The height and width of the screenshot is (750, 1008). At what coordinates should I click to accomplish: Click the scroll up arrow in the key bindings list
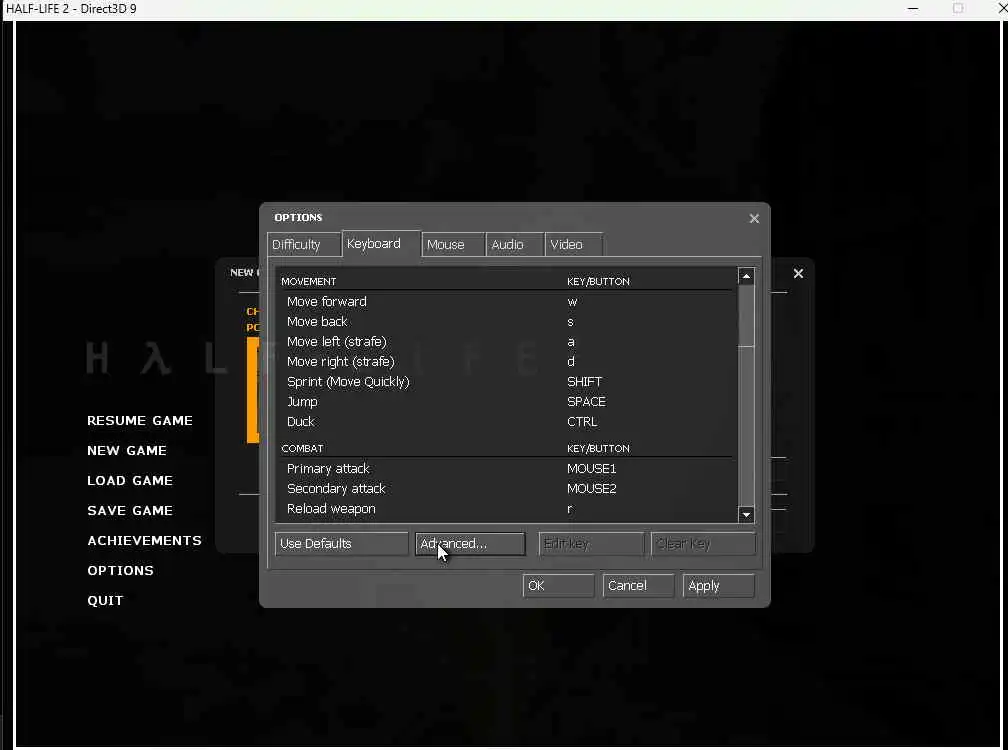pos(746,276)
